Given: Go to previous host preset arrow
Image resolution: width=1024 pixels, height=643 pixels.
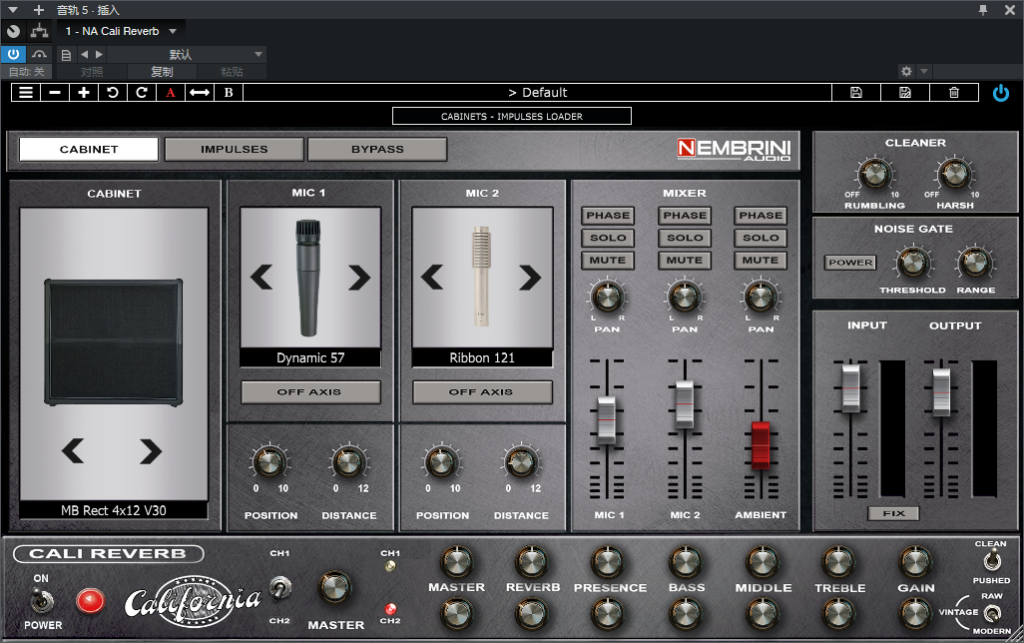Looking at the screenshot, I should 84,55.
